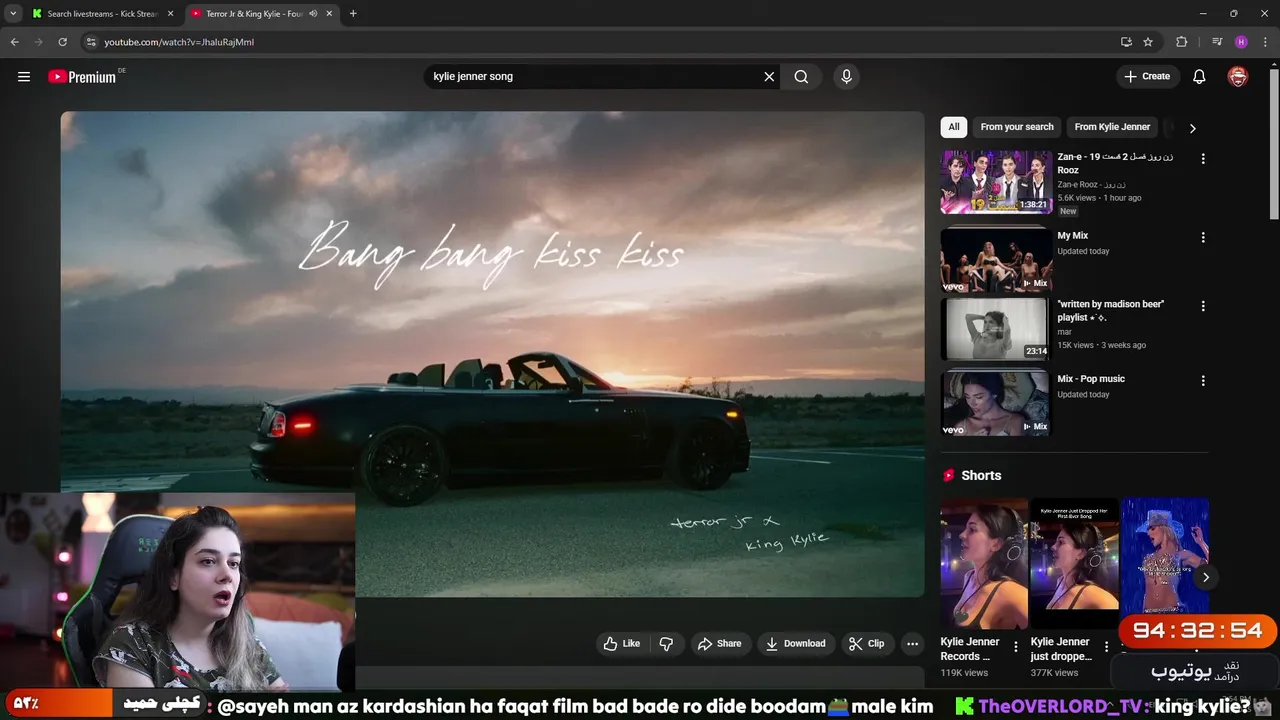Screen dimensions: 1280x720
Task: Select the All filter chip
Action: (x=954, y=127)
